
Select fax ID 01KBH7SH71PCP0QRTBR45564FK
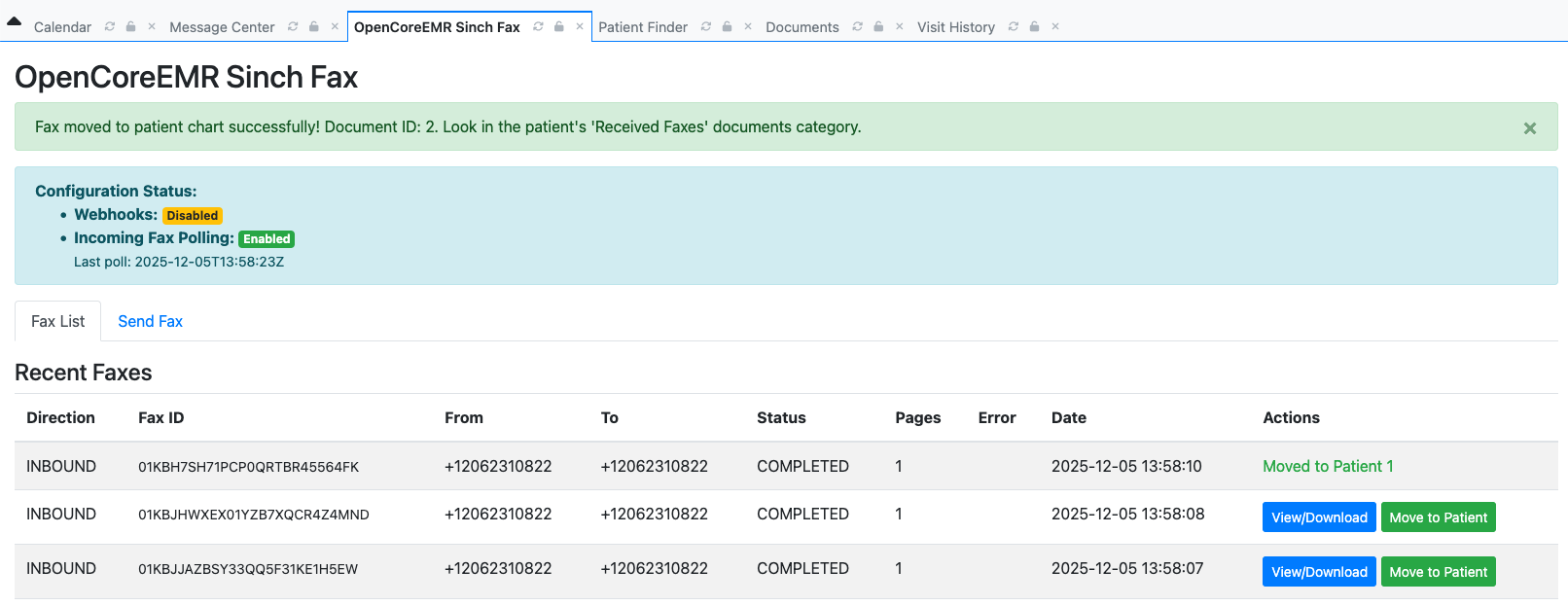248,467
